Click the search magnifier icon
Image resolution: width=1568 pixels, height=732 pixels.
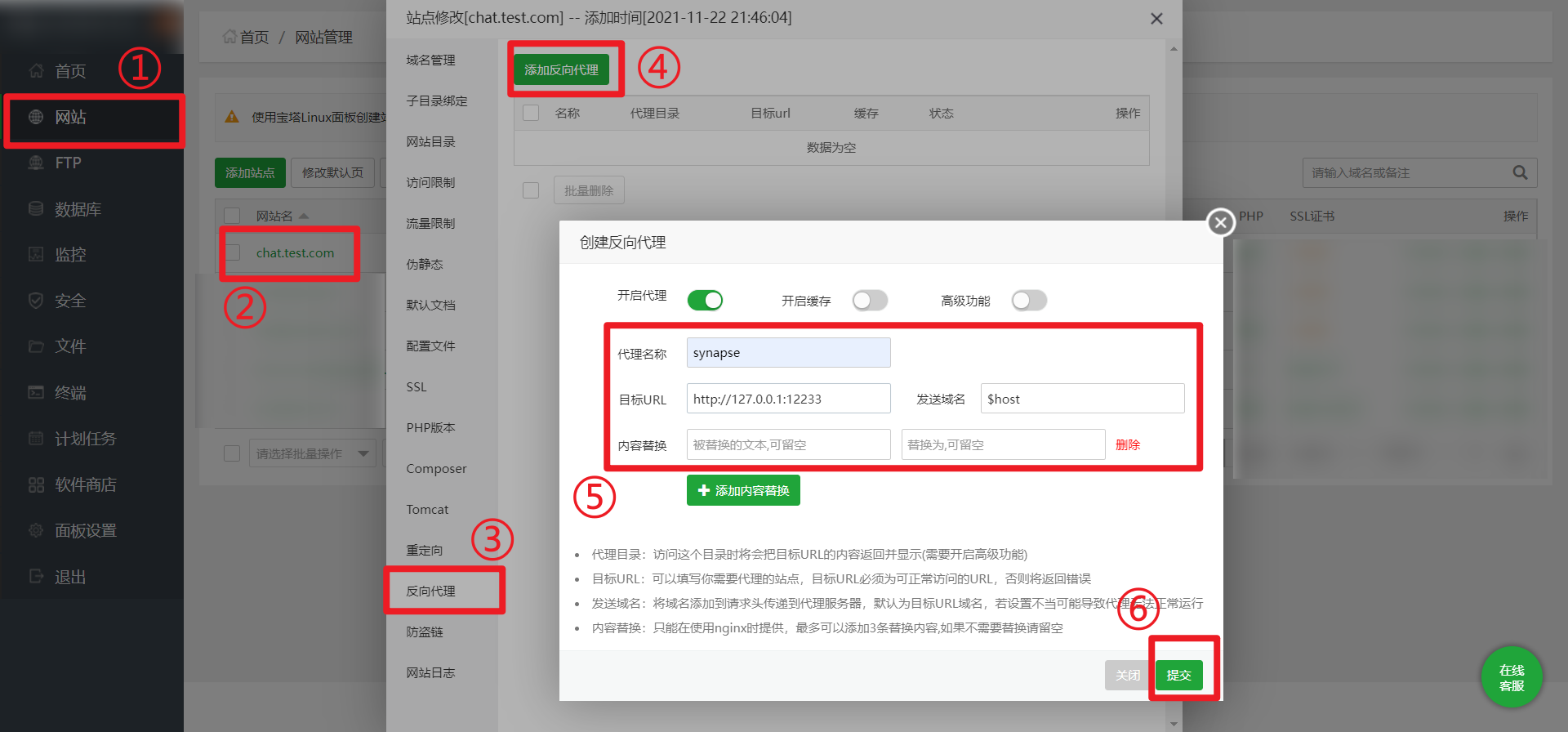[1519, 172]
